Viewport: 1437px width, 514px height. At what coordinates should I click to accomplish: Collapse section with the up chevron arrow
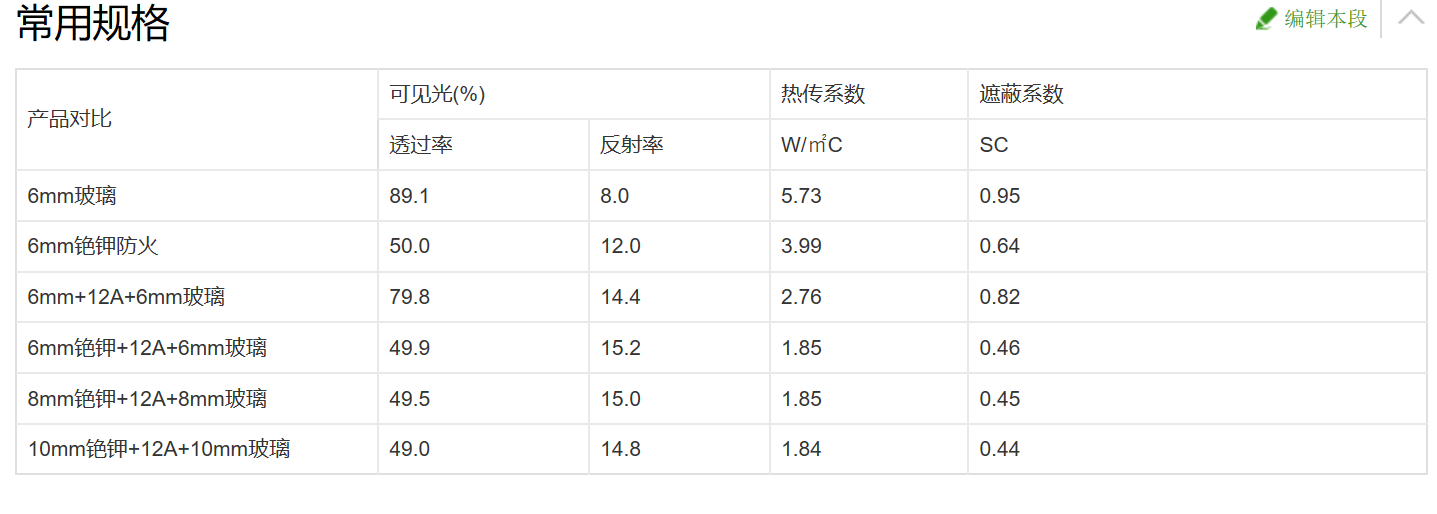pos(1410,17)
